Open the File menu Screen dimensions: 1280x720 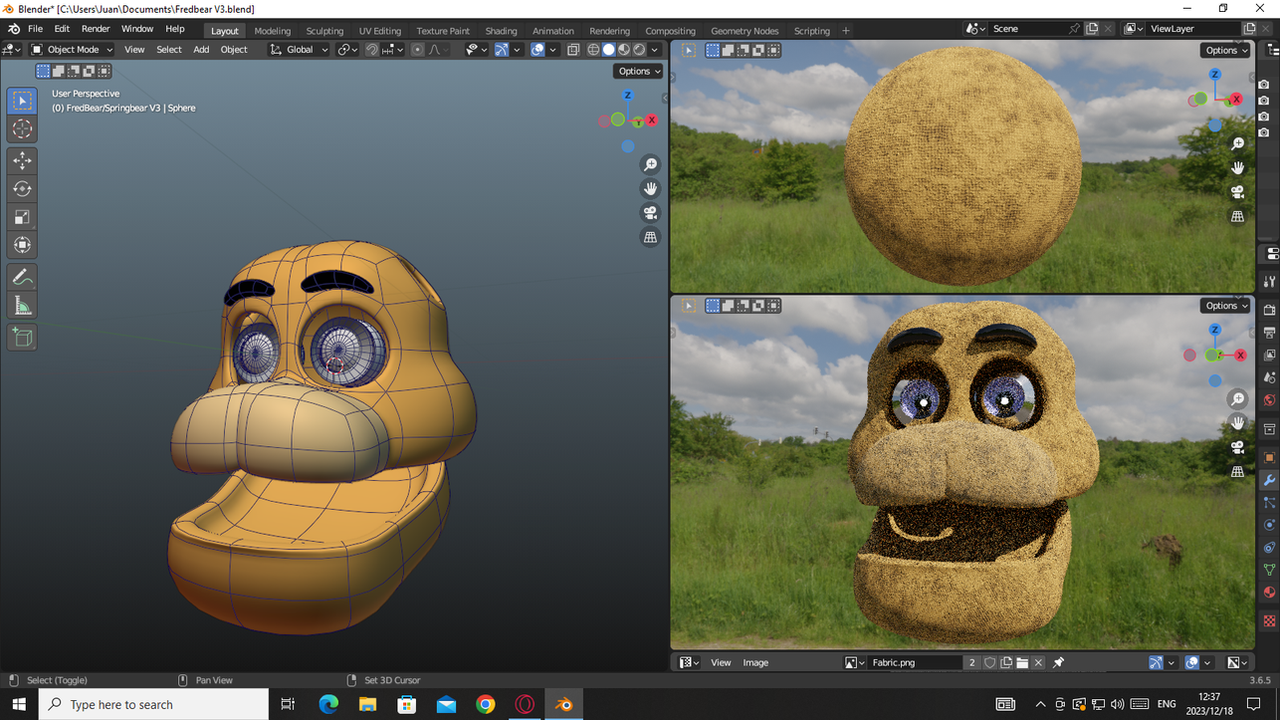tap(35, 29)
